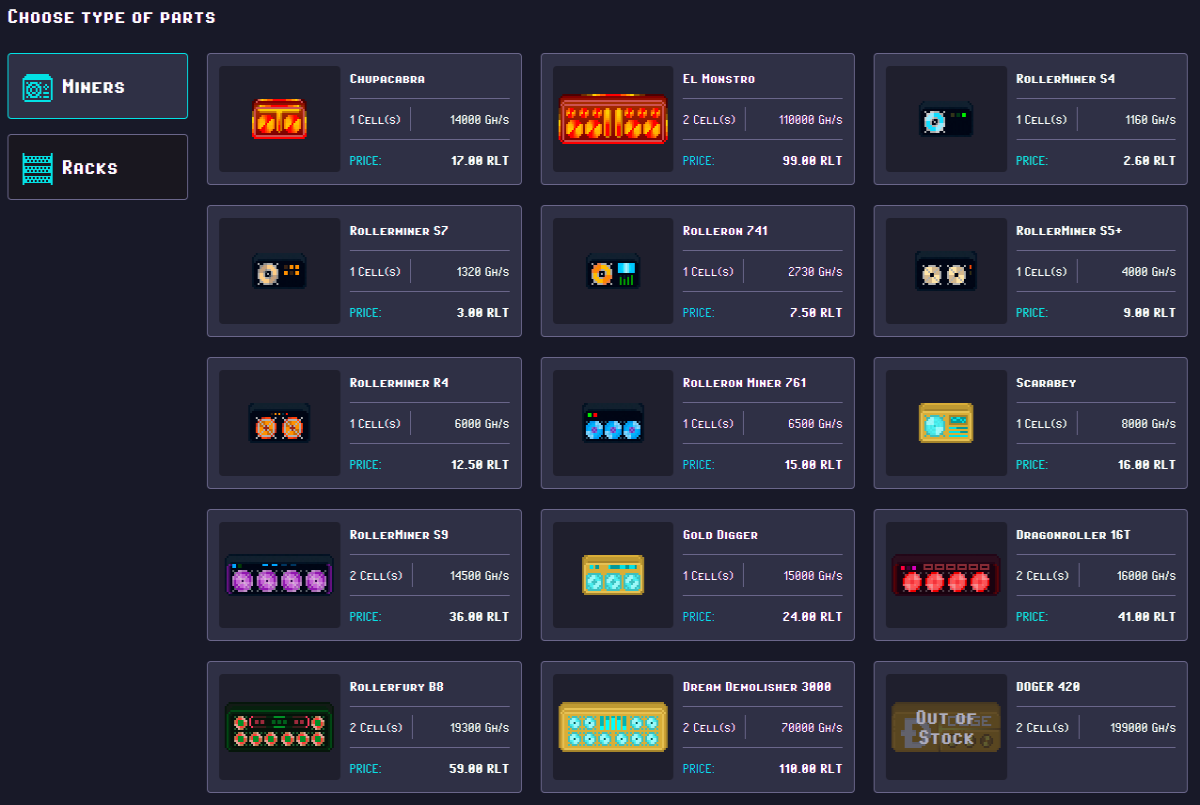Viewport: 1200px width, 805px height.
Task: Click the Rollerminer R4 name
Action: pyautogui.click(x=399, y=383)
